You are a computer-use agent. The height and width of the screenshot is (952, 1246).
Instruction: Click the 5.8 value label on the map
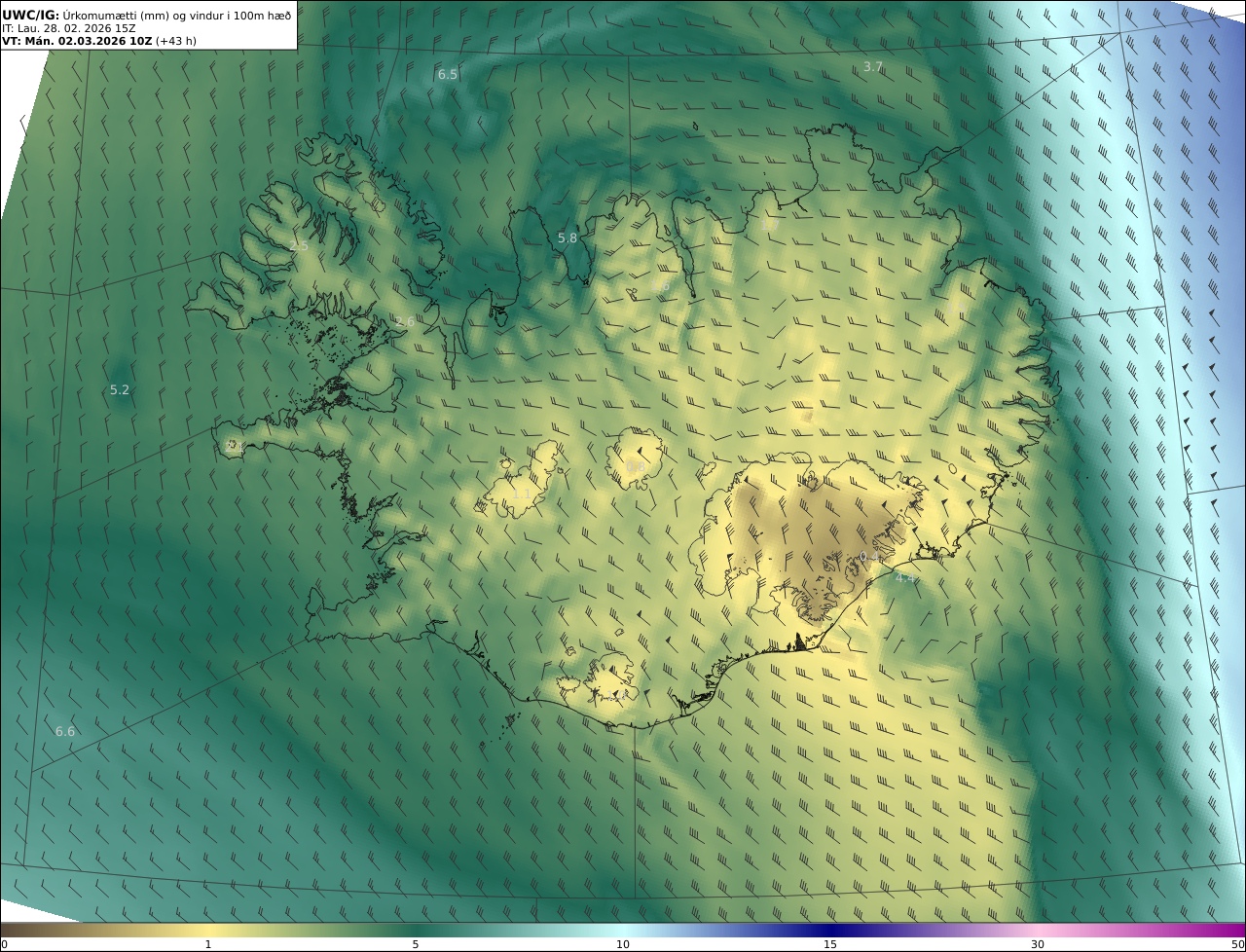pos(568,238)
